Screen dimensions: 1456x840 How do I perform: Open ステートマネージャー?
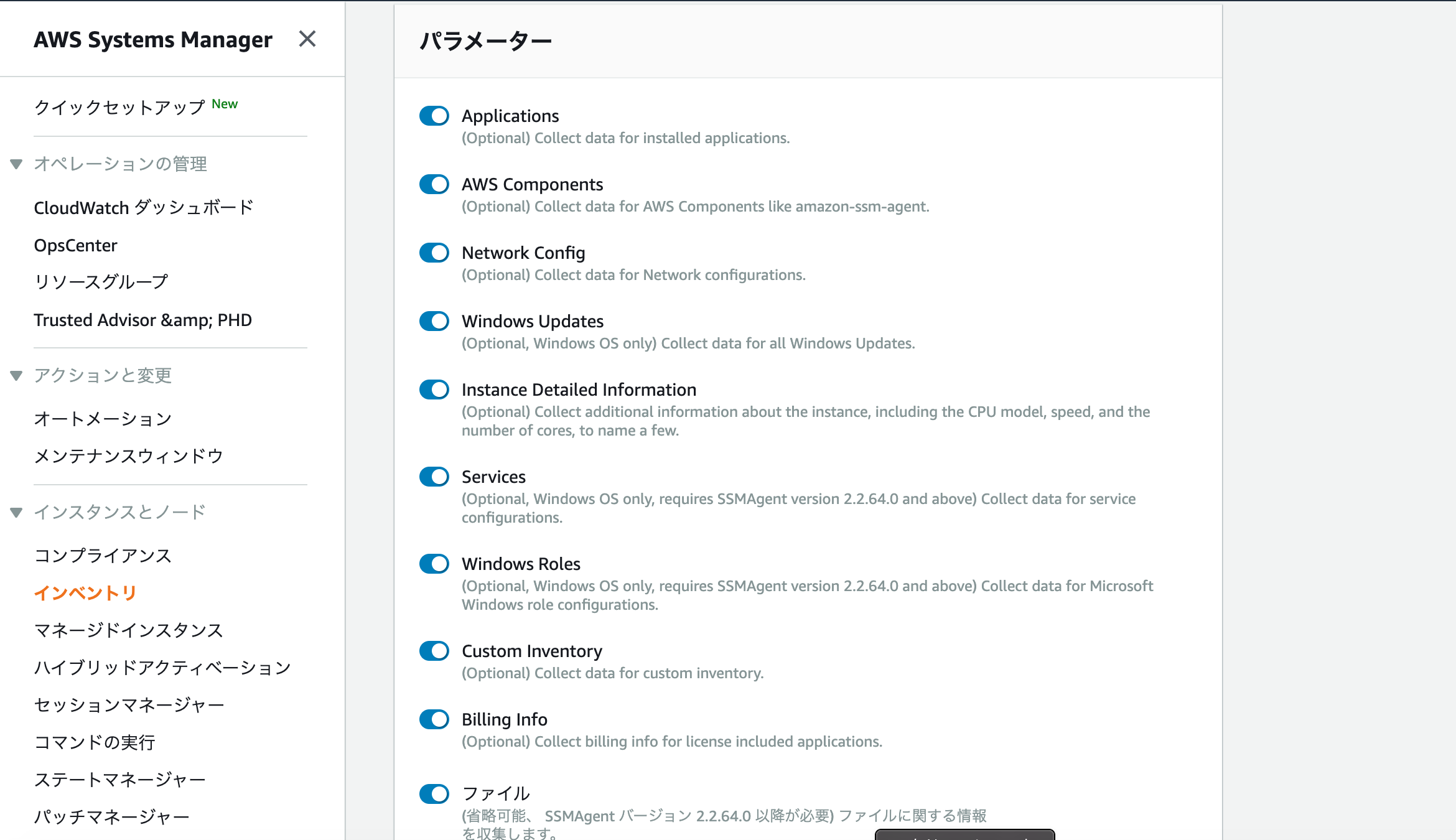[119, 780]
